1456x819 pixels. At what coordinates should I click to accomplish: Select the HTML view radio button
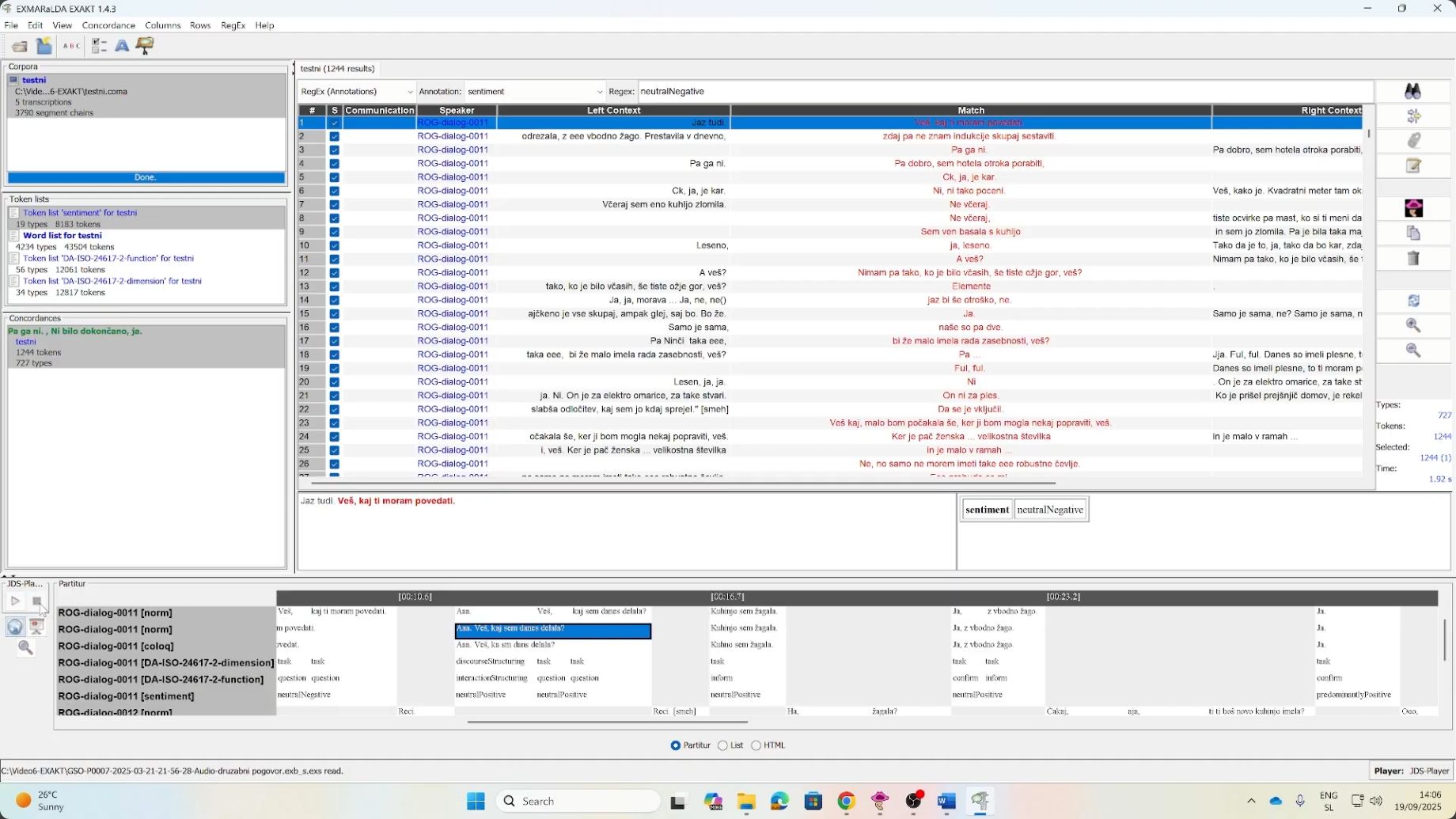(x=756, y=745)
